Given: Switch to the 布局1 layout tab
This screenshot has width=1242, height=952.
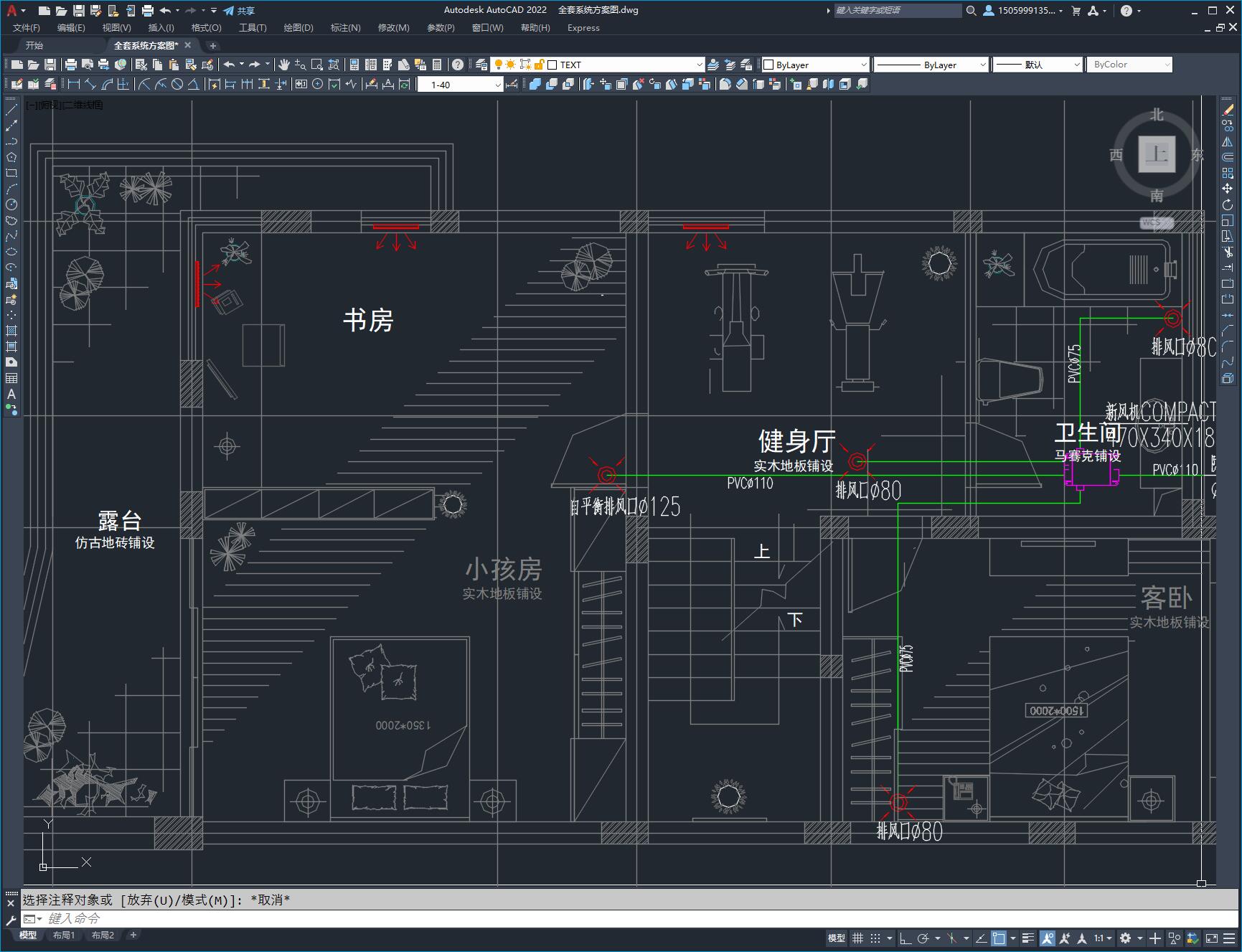Looking at the screenshot, I should click(x=64, y=935).
